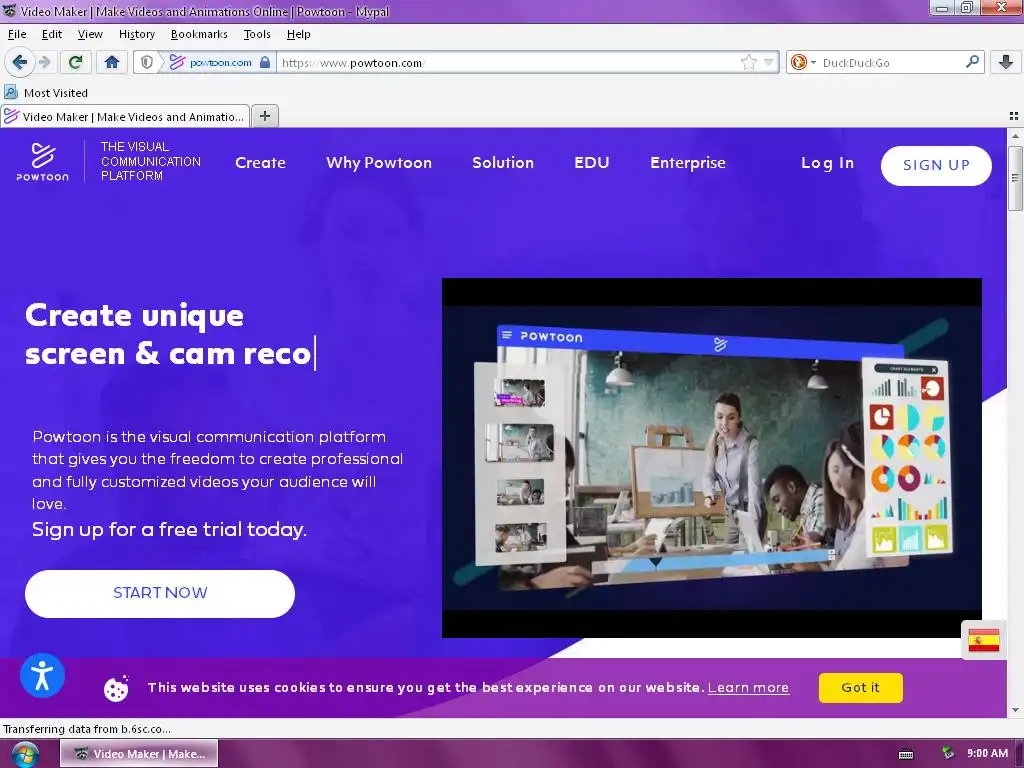
Task: Open the EDU navigation item
Action: coord(592,163)
